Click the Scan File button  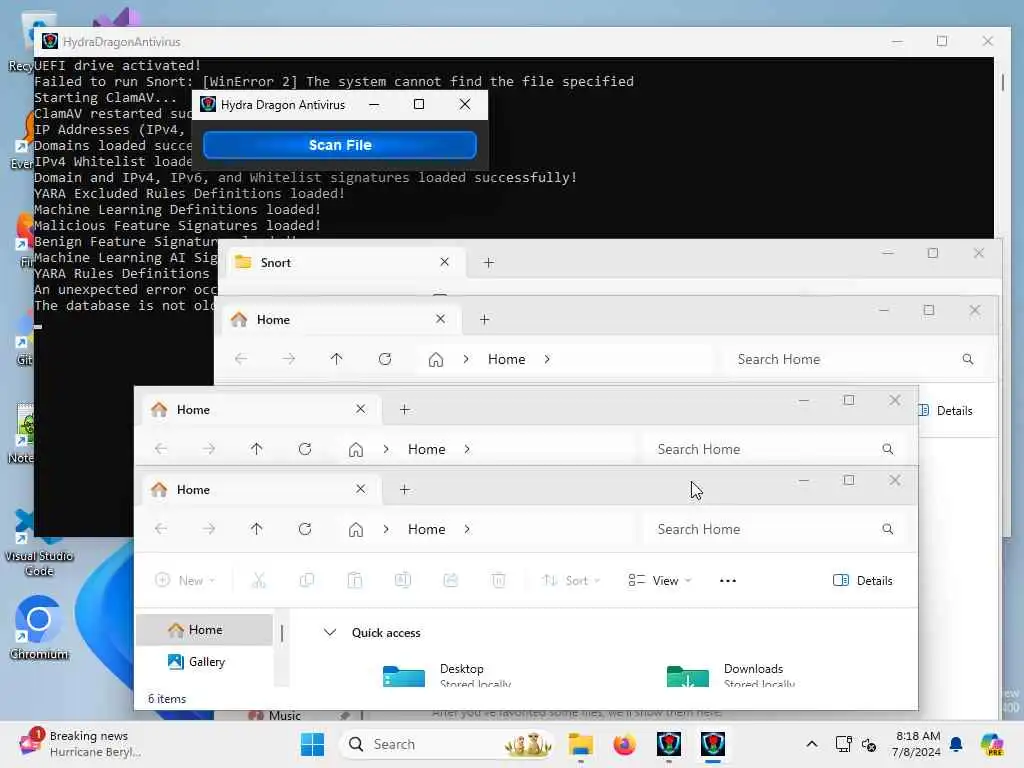pos(340,145)
